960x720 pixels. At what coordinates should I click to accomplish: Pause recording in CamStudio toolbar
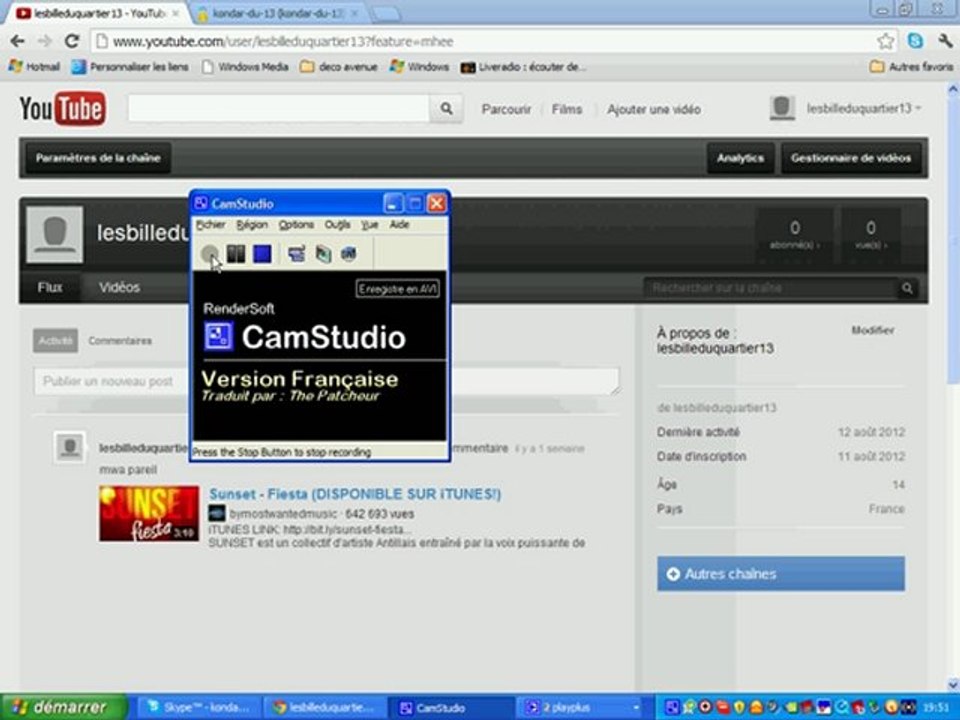point(236,253)
